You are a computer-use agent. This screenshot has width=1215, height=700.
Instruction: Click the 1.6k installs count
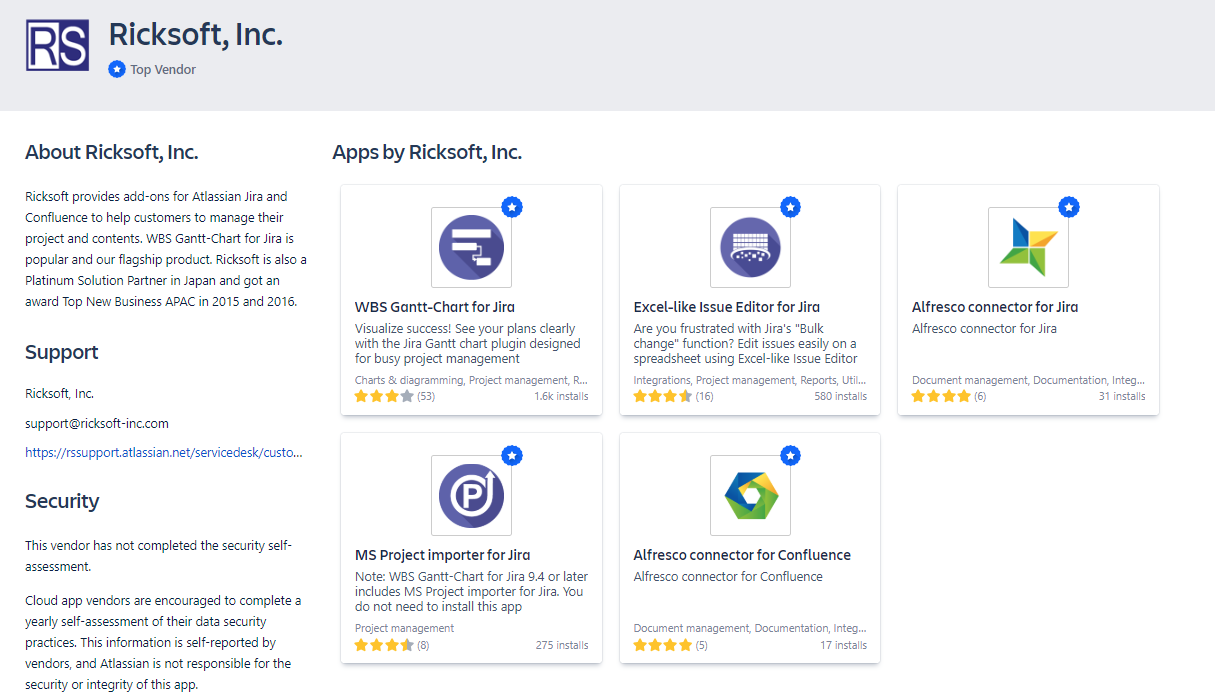pyautogui.click(x=561, y=396)
